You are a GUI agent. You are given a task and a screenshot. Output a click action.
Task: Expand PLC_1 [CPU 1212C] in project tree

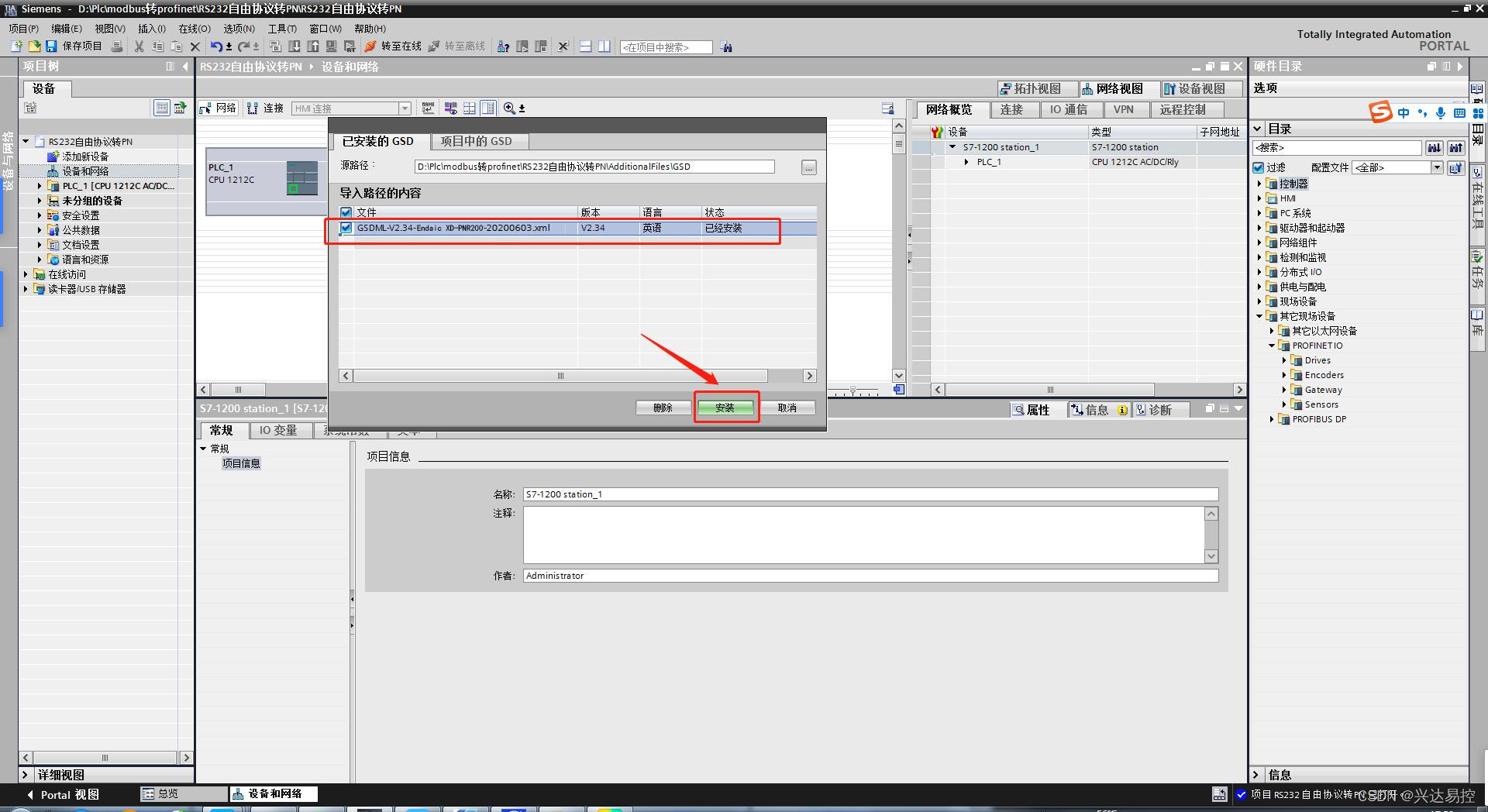coord(40,186)
